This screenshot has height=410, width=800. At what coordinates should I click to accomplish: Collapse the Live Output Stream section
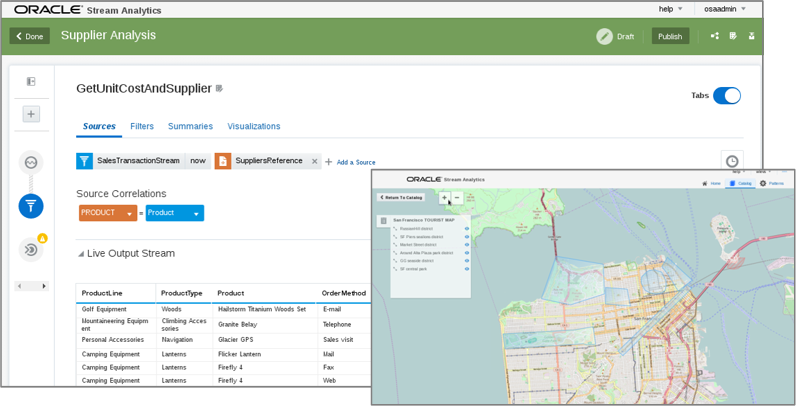pos(81,254)
